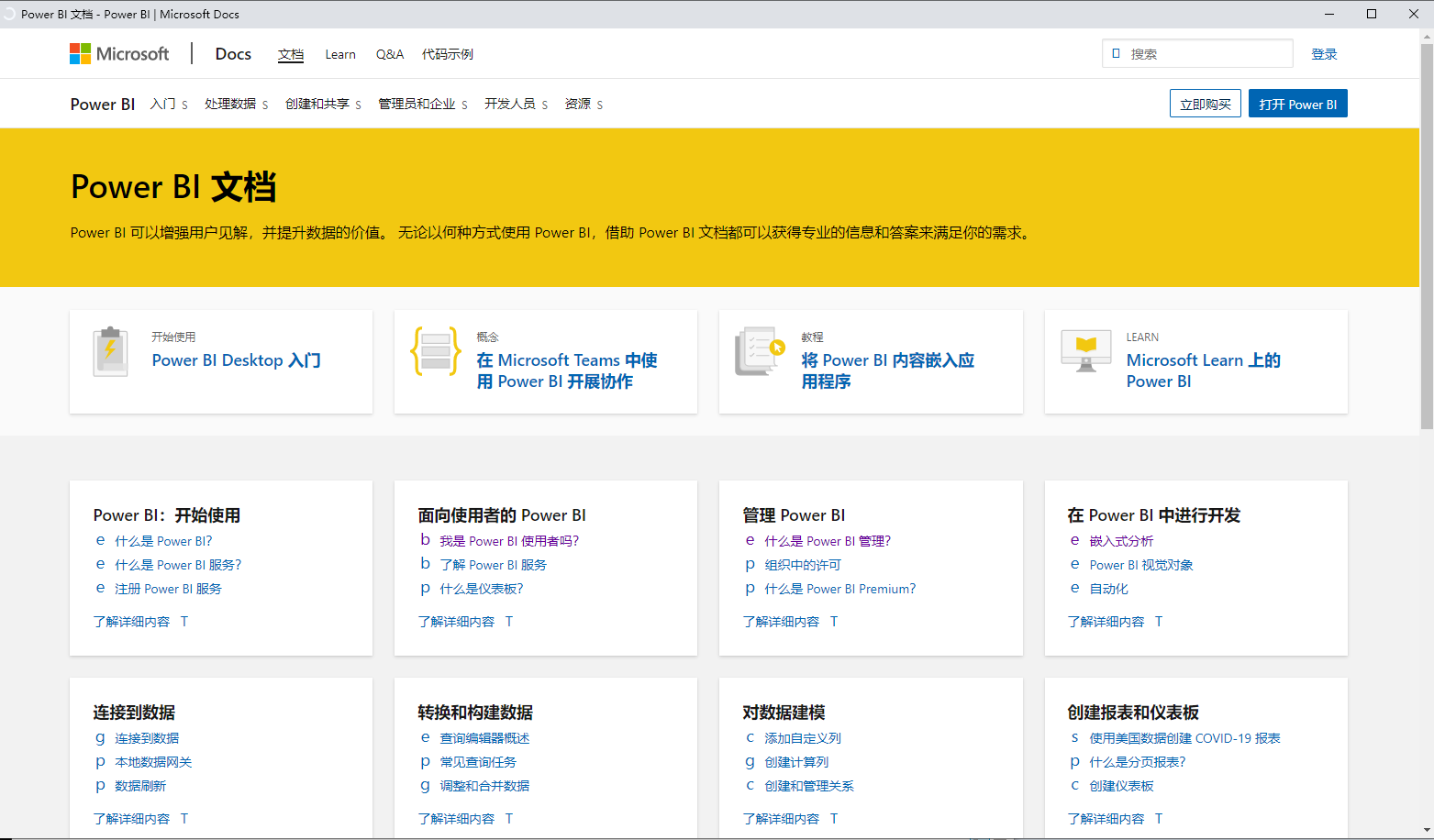This screenshot has width=1434, height=840.
Task: Open 什么是 Power BI 管理? link
Action: (x=828, y=541)
